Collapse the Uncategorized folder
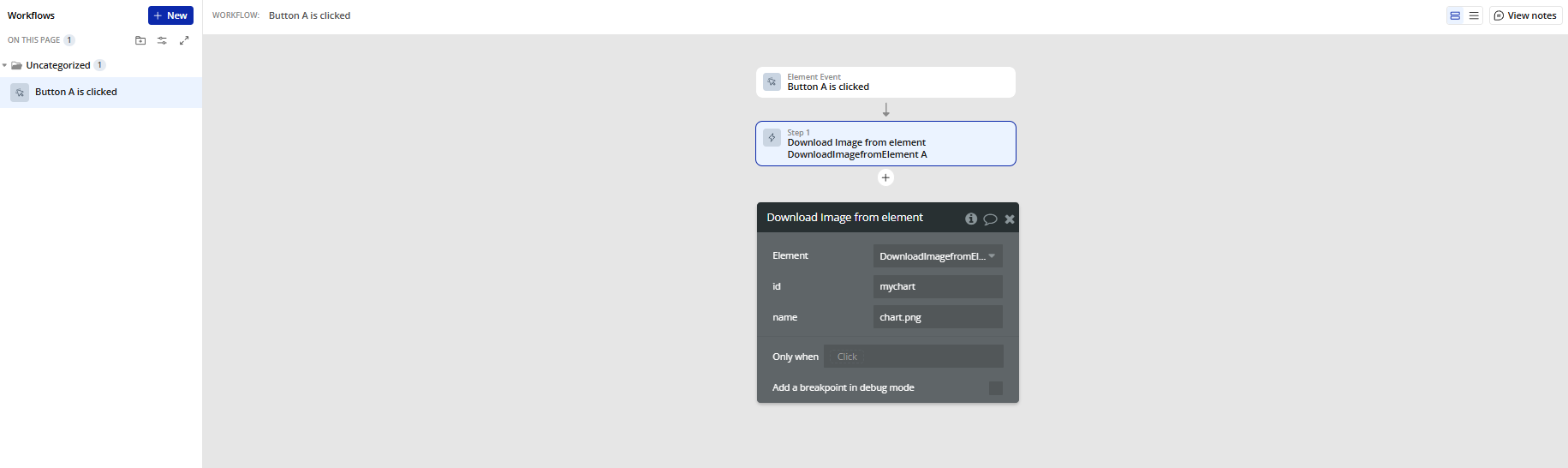The image size is (1568, 468). (5, 65)
